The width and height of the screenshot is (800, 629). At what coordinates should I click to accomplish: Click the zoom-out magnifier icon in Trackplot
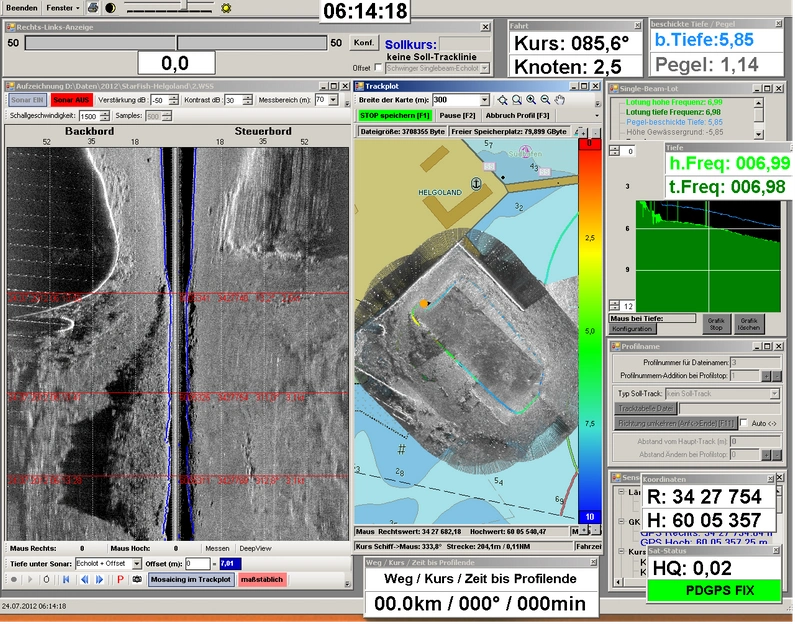pyautogui.click(x=543, y=99)
